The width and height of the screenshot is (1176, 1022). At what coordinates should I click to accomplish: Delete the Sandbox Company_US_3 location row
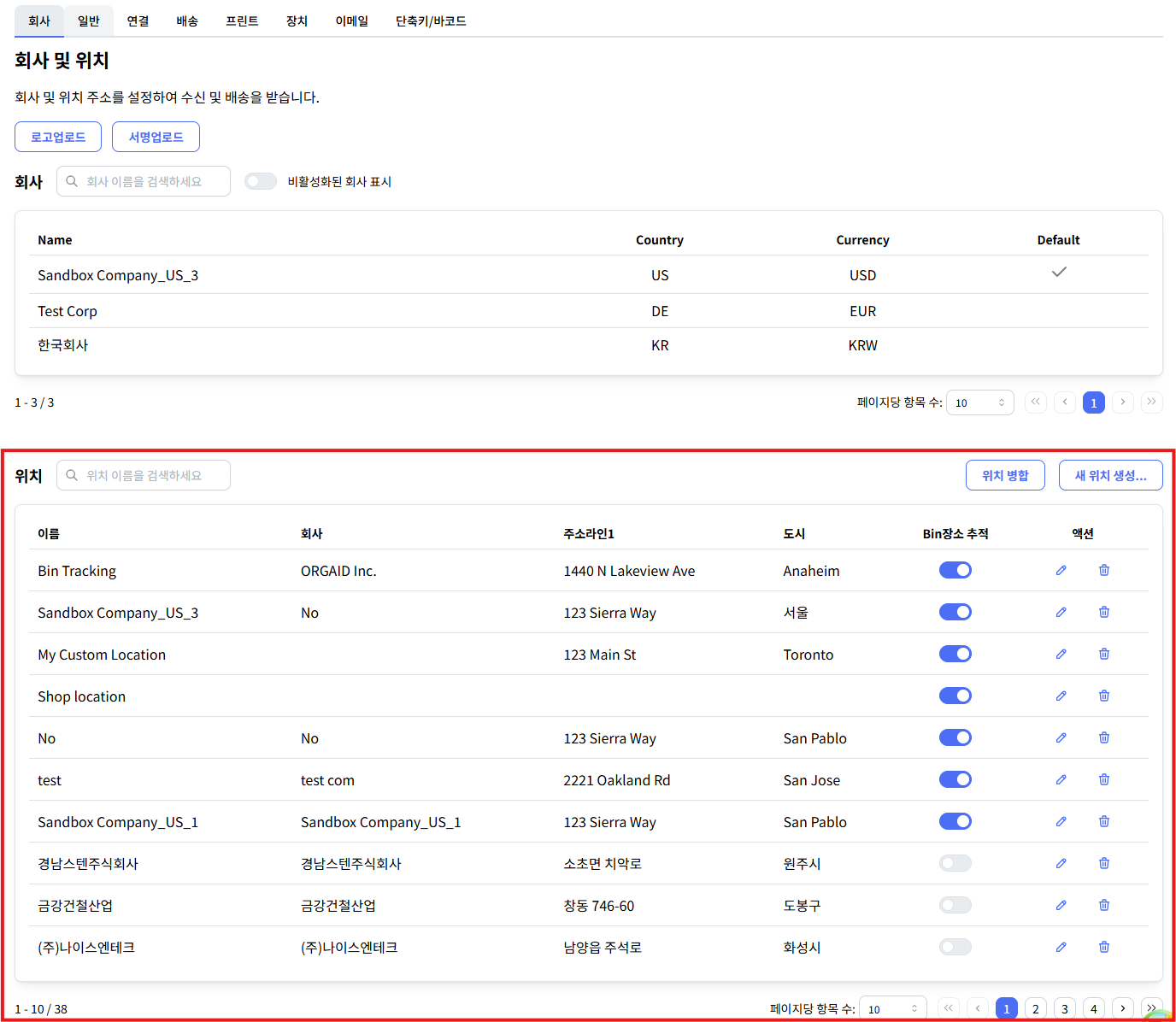point(1104,612)
